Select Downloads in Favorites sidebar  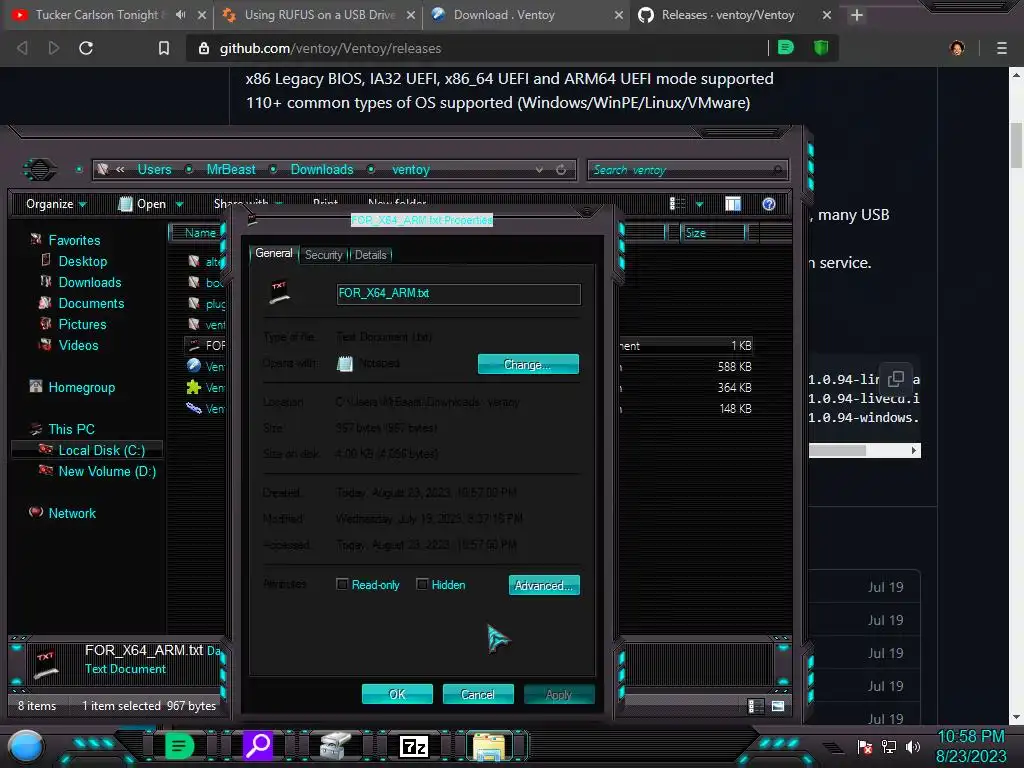[89, 282]
